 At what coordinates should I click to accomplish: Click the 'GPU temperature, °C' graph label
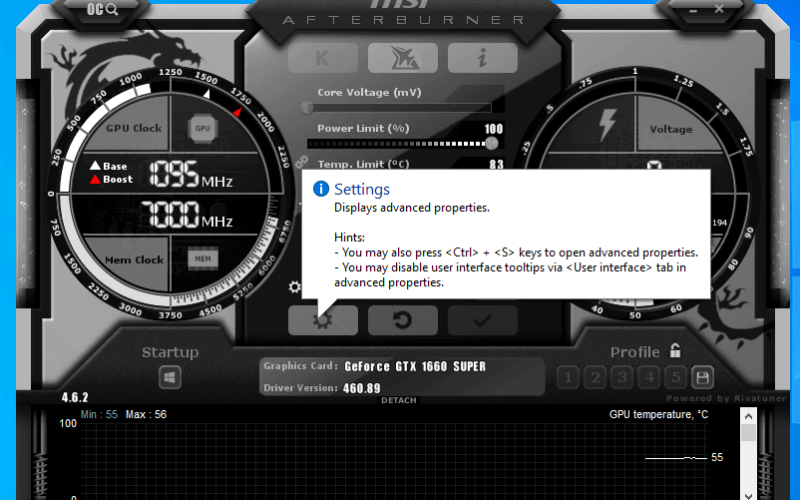pyautogui.click(x=658, y=414)
